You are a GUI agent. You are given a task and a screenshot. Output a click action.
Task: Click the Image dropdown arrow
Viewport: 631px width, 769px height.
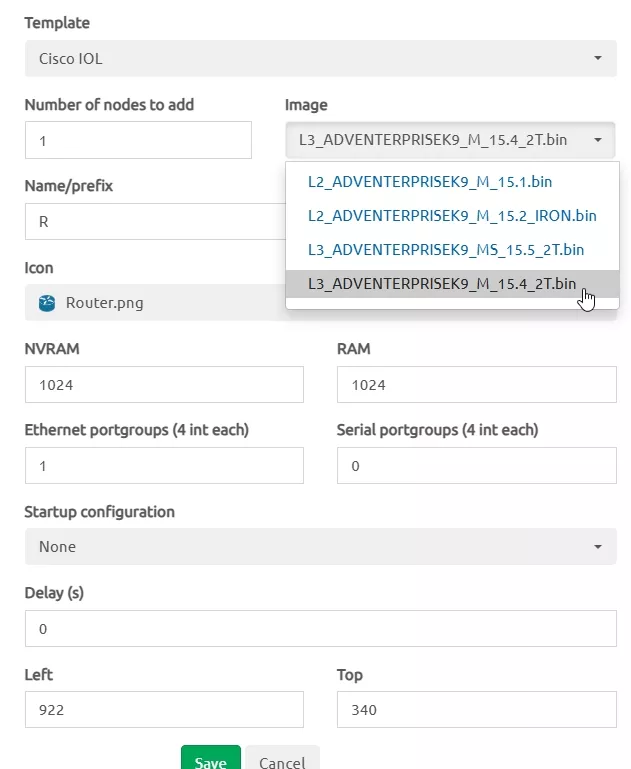tap(598, 140)
